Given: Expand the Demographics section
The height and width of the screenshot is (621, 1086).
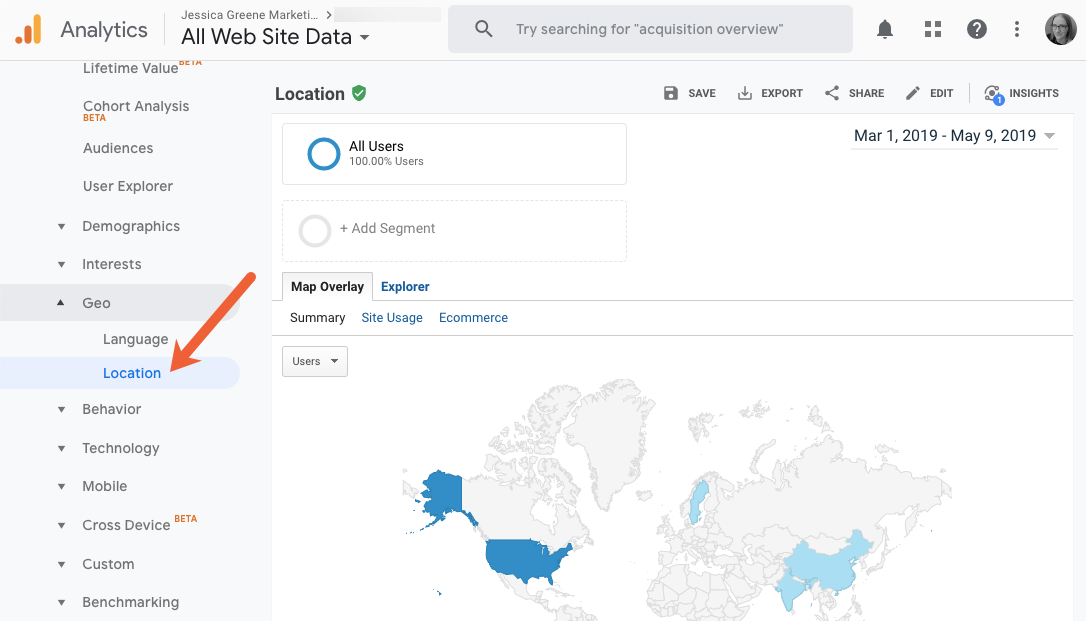Looking at the screenshot, I should (62, 226).
